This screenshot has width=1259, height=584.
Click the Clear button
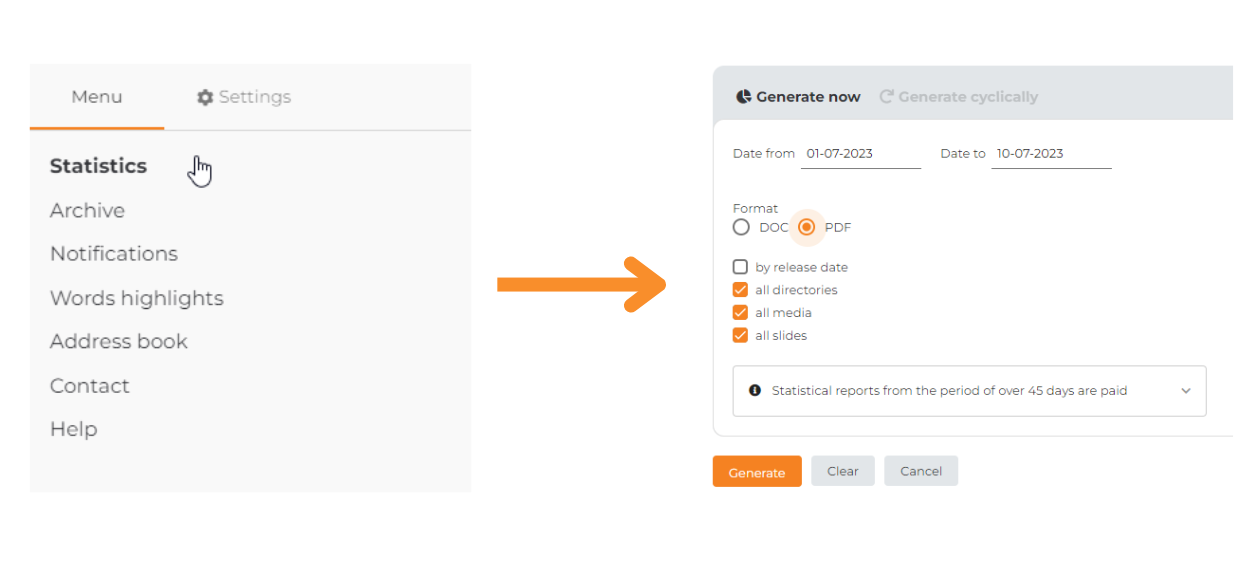pyautogui.click(x=843, y=471)
